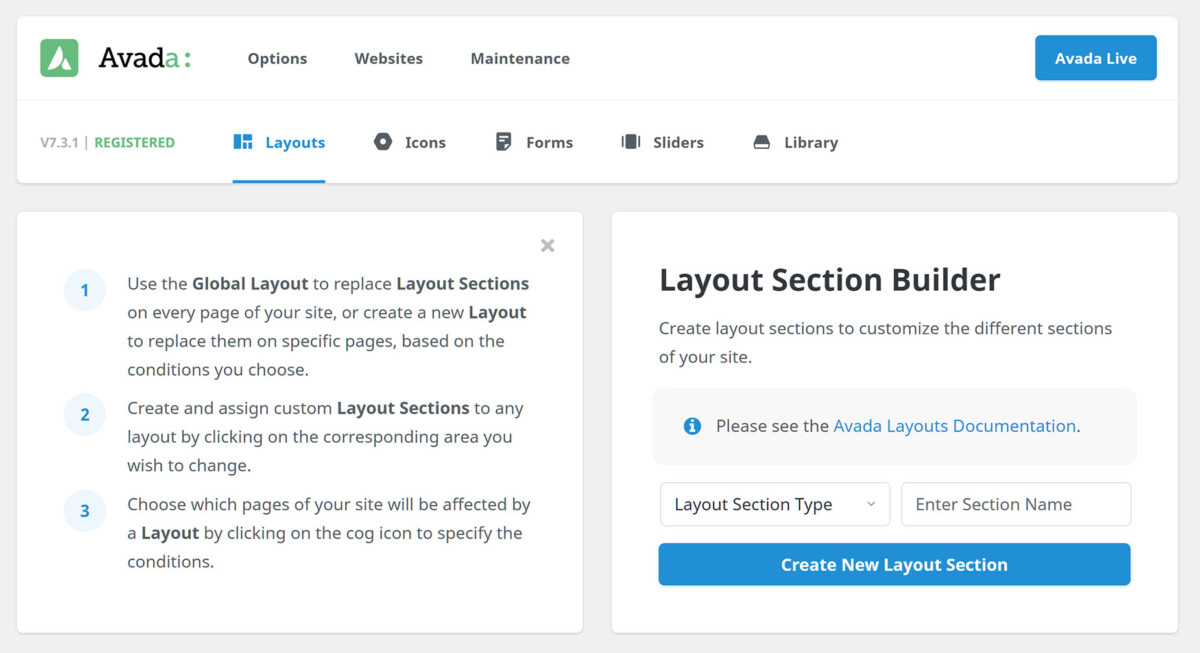Viewport: 1200px width, 653px height.
Task: Dismiss the instructions panel with the X
Action: tap(547, 245)
